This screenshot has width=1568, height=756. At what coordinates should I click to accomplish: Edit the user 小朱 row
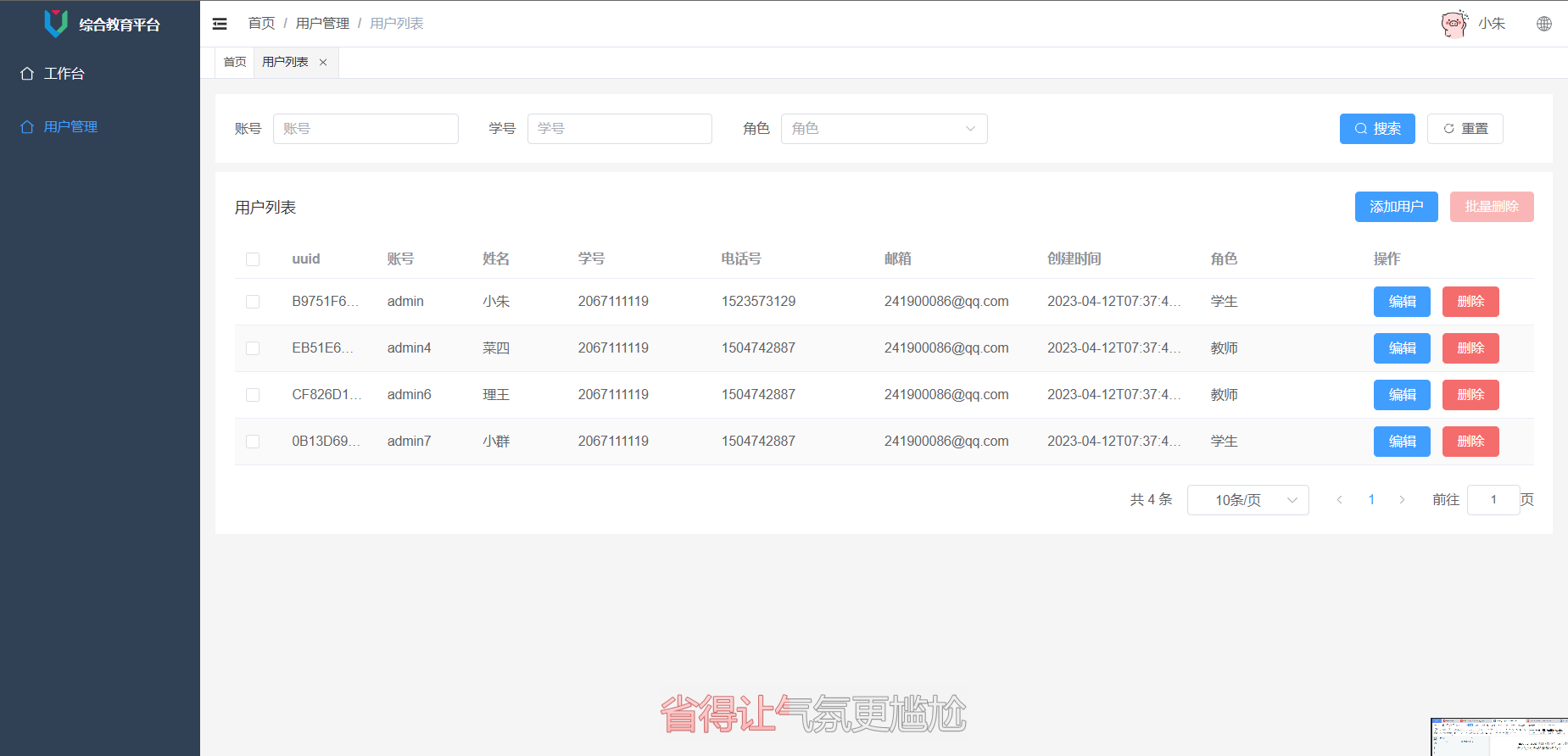[1402, 302]
